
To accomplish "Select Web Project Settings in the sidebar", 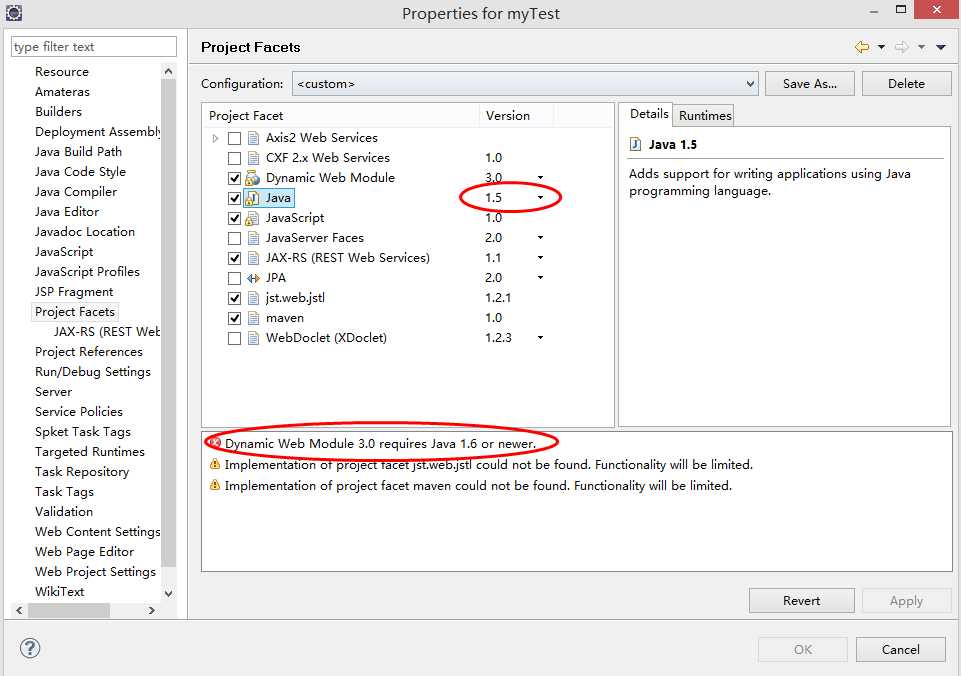I will pos(96,572).
